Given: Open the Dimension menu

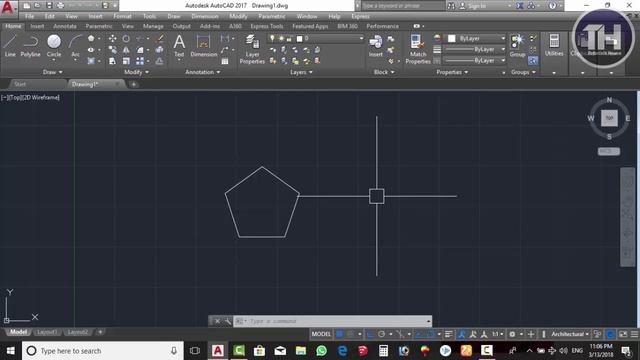Looking at the screenshot, I should (x=205, y=16).
